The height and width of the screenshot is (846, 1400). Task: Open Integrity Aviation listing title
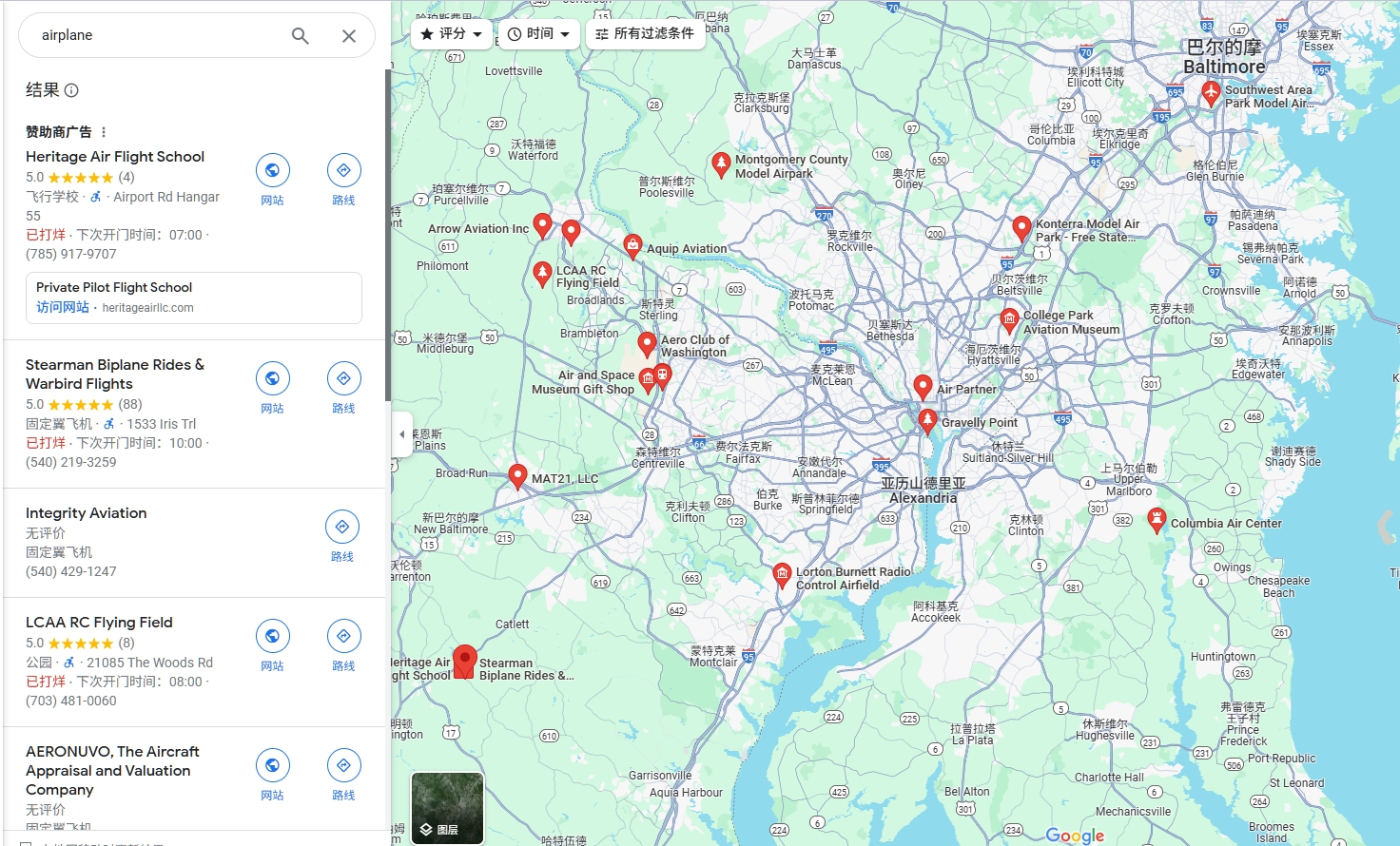[x=87, y=513]
